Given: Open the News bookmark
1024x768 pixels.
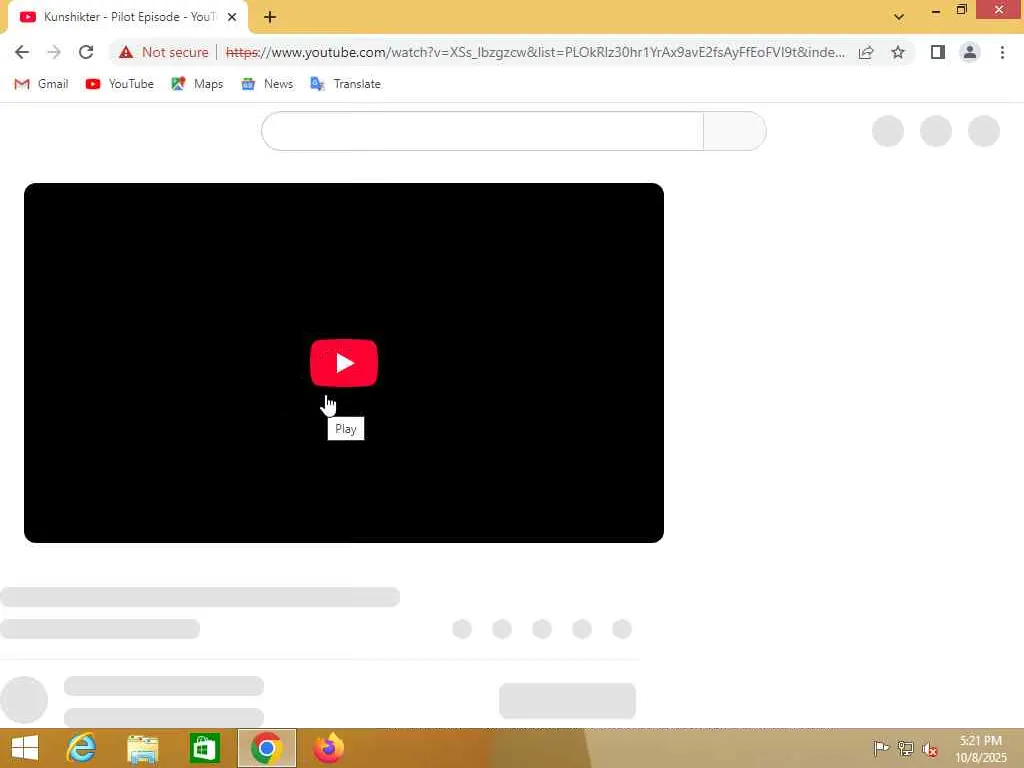Looking at the screenshot, I should [266, 84].
